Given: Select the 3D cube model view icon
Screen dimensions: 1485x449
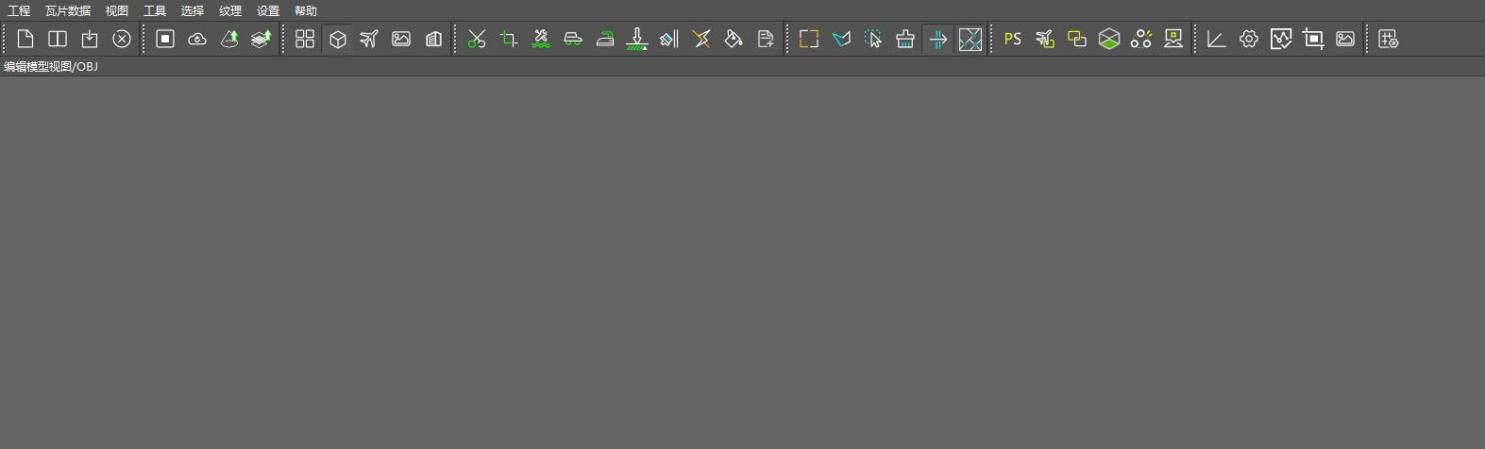Looking at the screenshot, I should coord(337,39).
